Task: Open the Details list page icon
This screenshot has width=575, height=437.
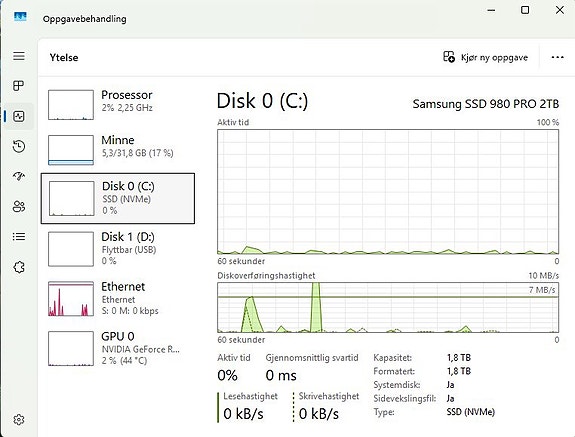Action: (19, 236)
